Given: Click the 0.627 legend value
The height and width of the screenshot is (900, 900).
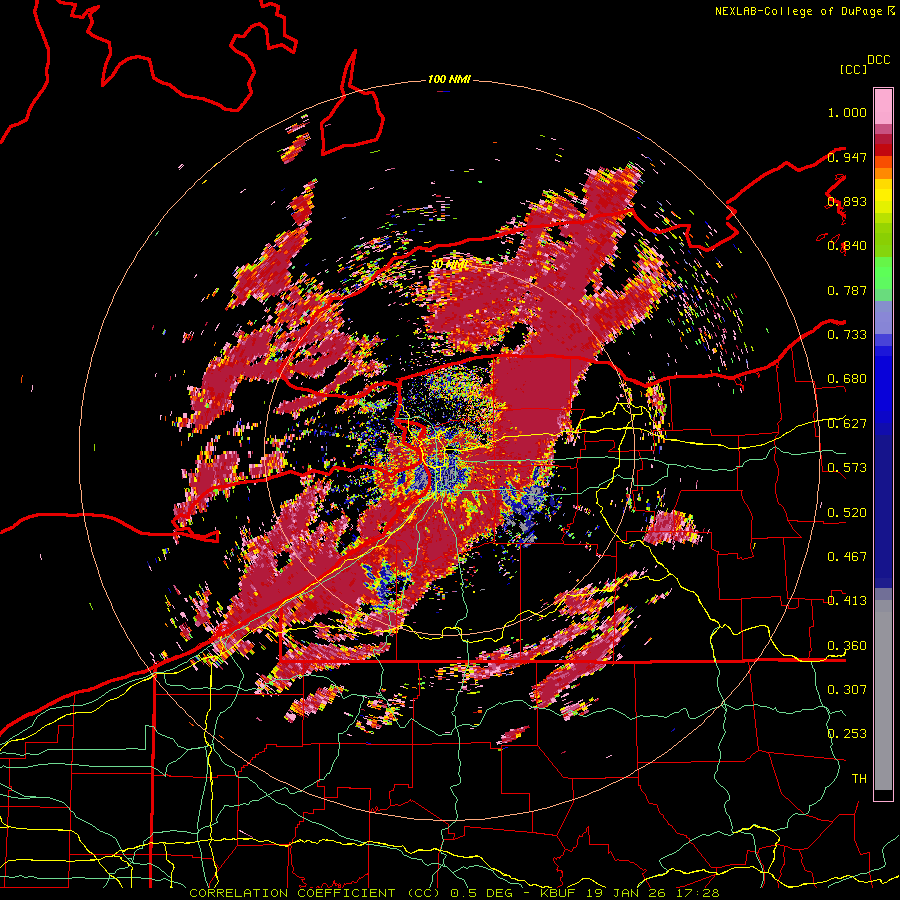Looking at the screenshot, I should (847, 424).
